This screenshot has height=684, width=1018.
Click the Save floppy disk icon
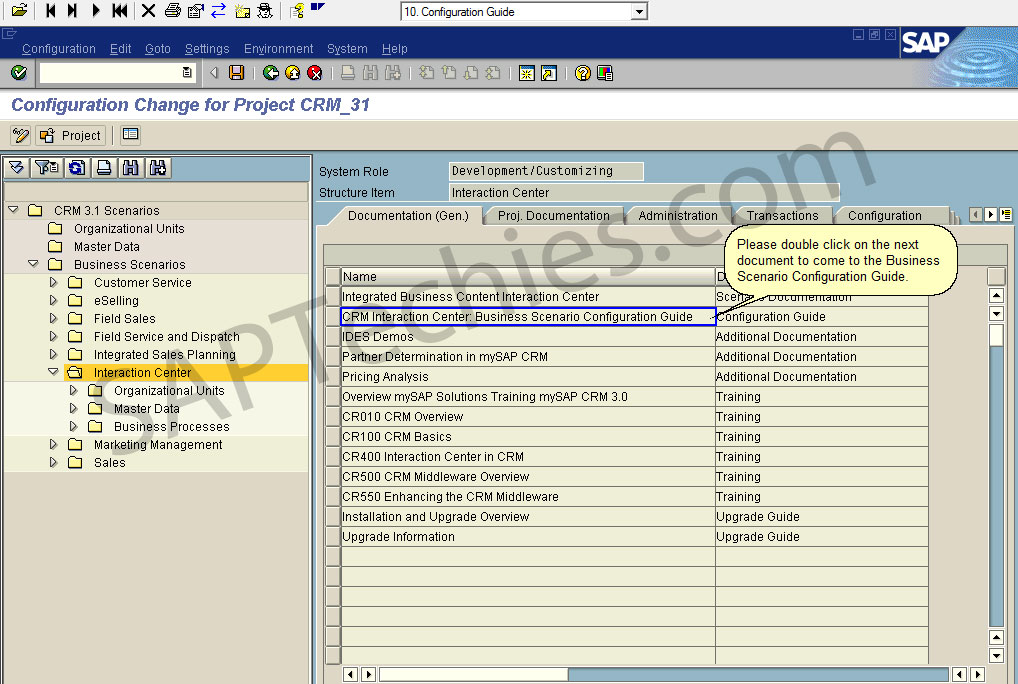tap(237, 73)
